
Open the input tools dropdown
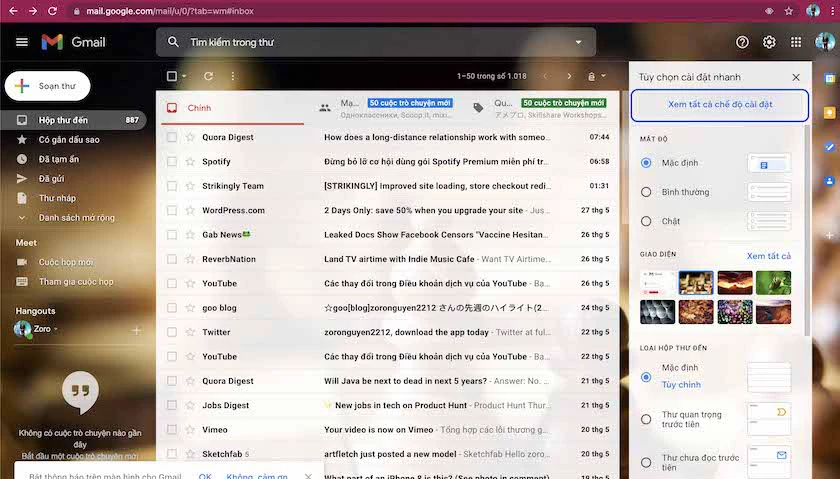tap(596, 76)
